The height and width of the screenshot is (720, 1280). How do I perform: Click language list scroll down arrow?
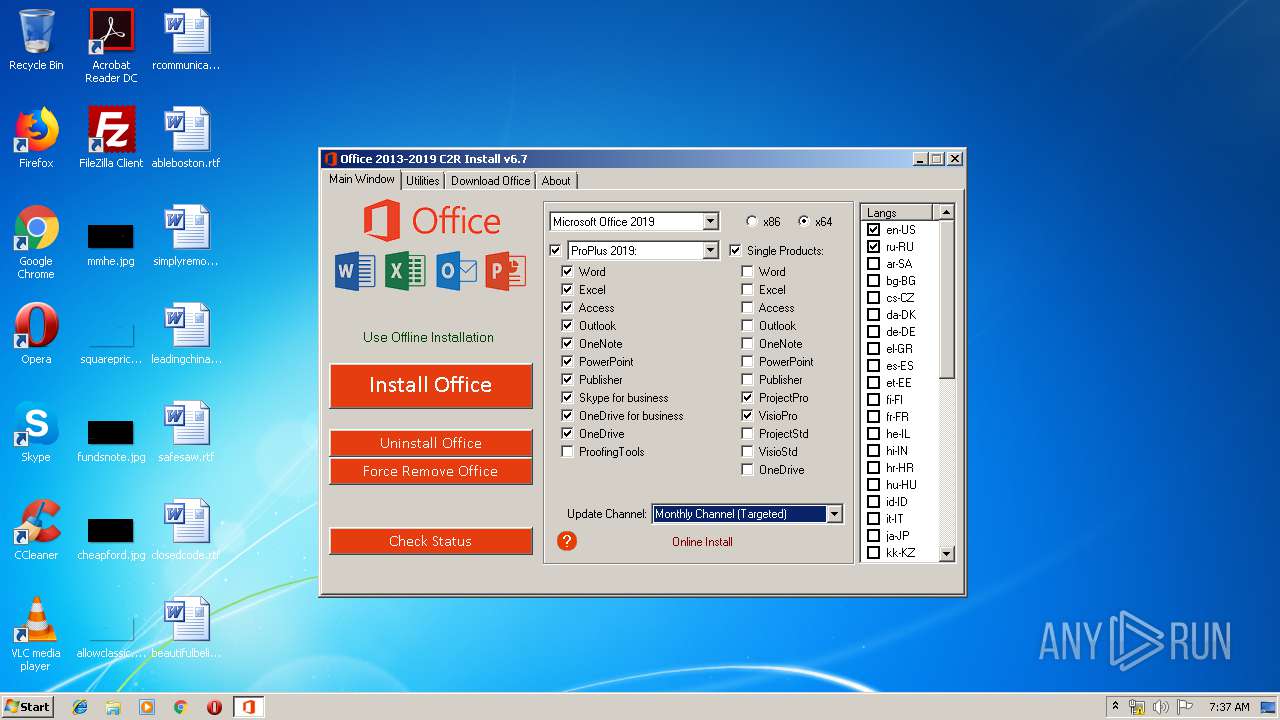pyautogui.click(x=946, y=553)
